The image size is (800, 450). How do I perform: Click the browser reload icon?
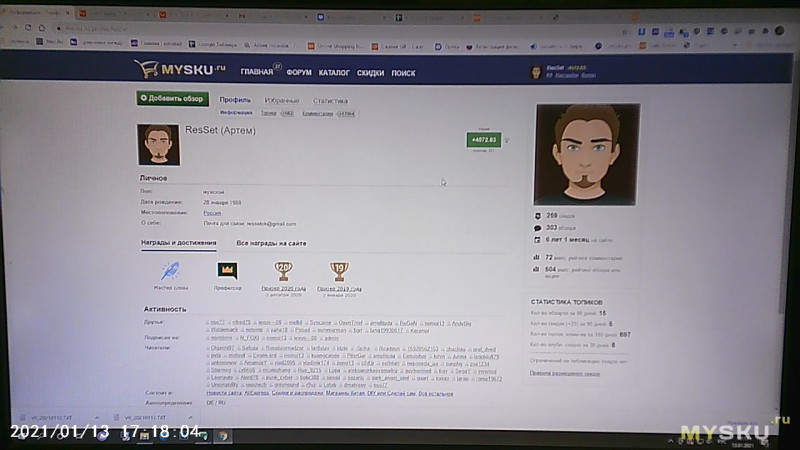28,28
